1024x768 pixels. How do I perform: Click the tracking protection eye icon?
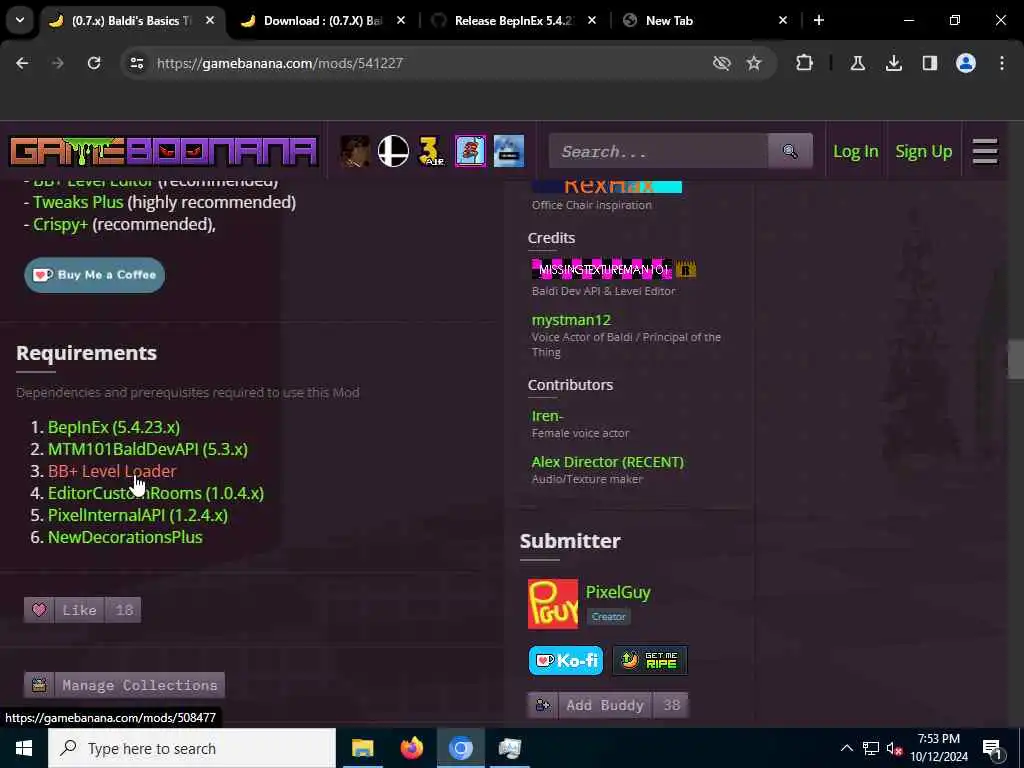click(722, 63)
